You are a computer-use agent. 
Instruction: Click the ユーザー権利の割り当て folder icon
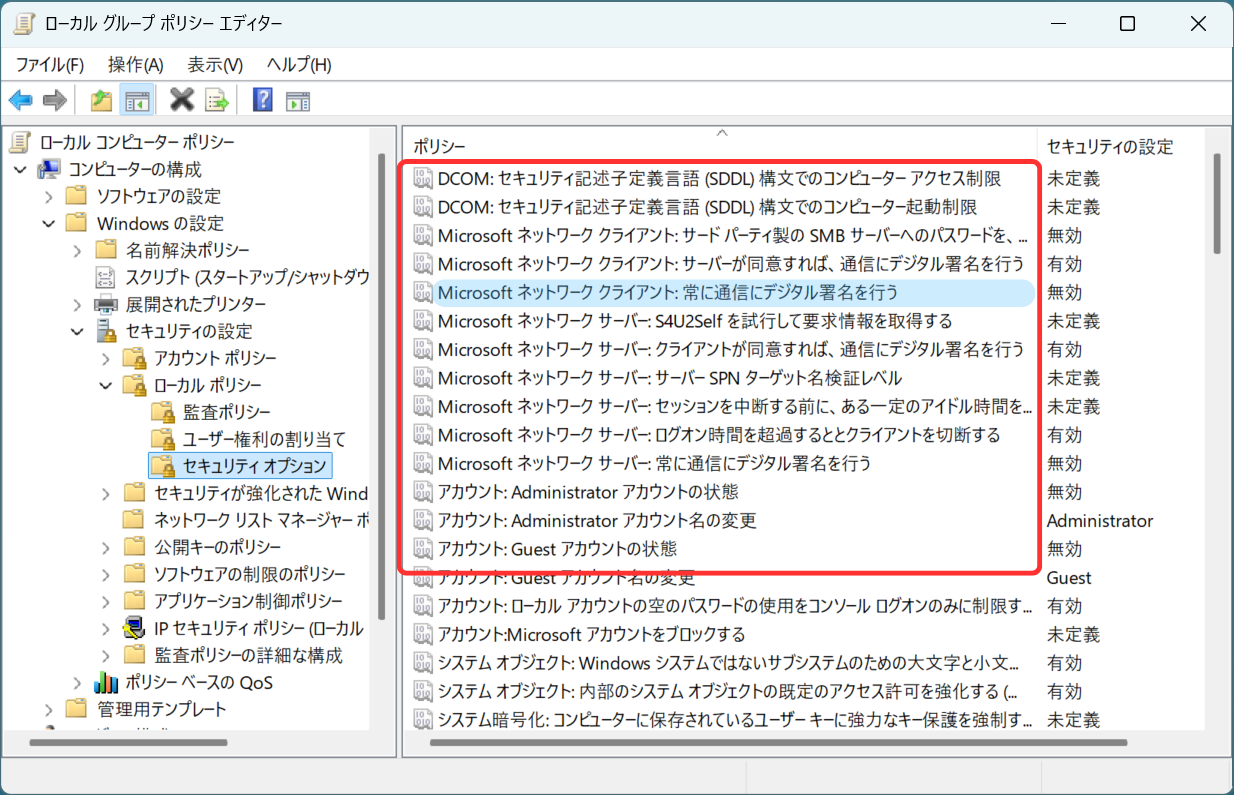[163, 439]
